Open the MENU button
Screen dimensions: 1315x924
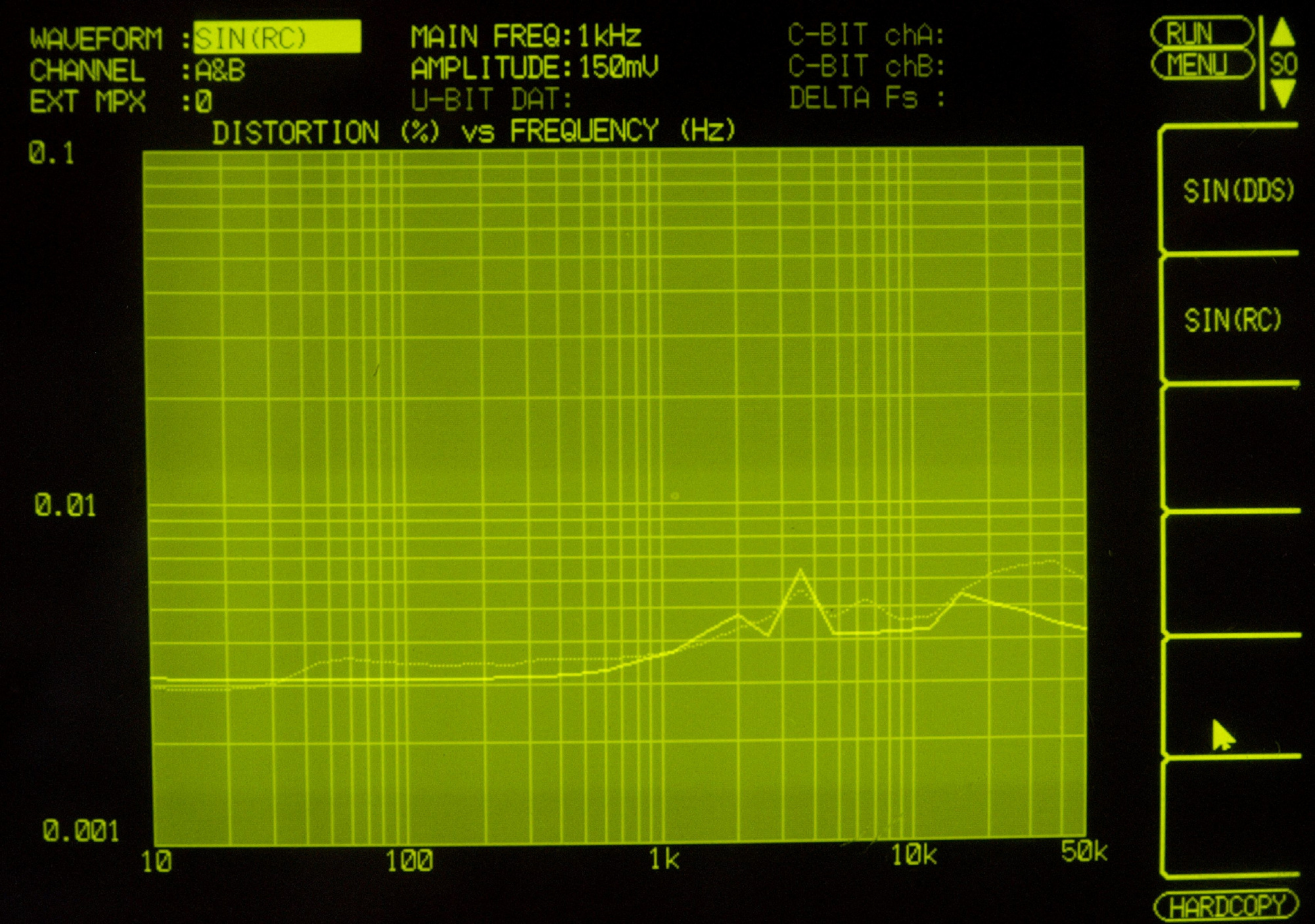coord(1202,65)
